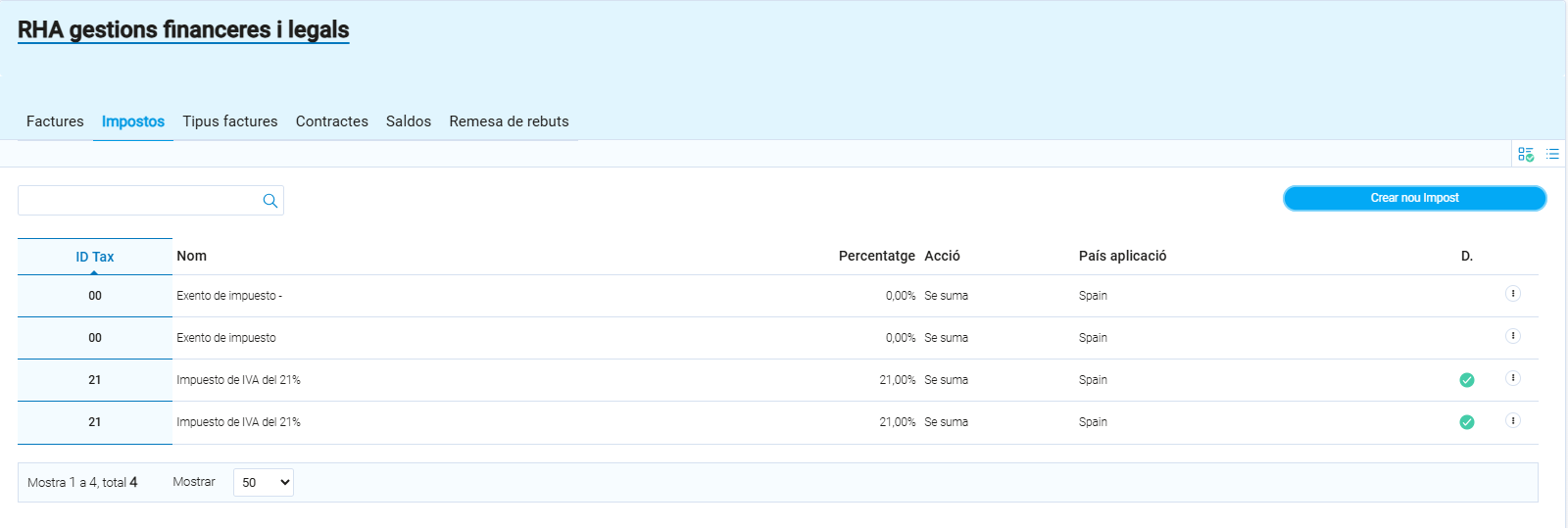
Task: Open the RHA gestions financeres i legals title link
Action: 183,30
